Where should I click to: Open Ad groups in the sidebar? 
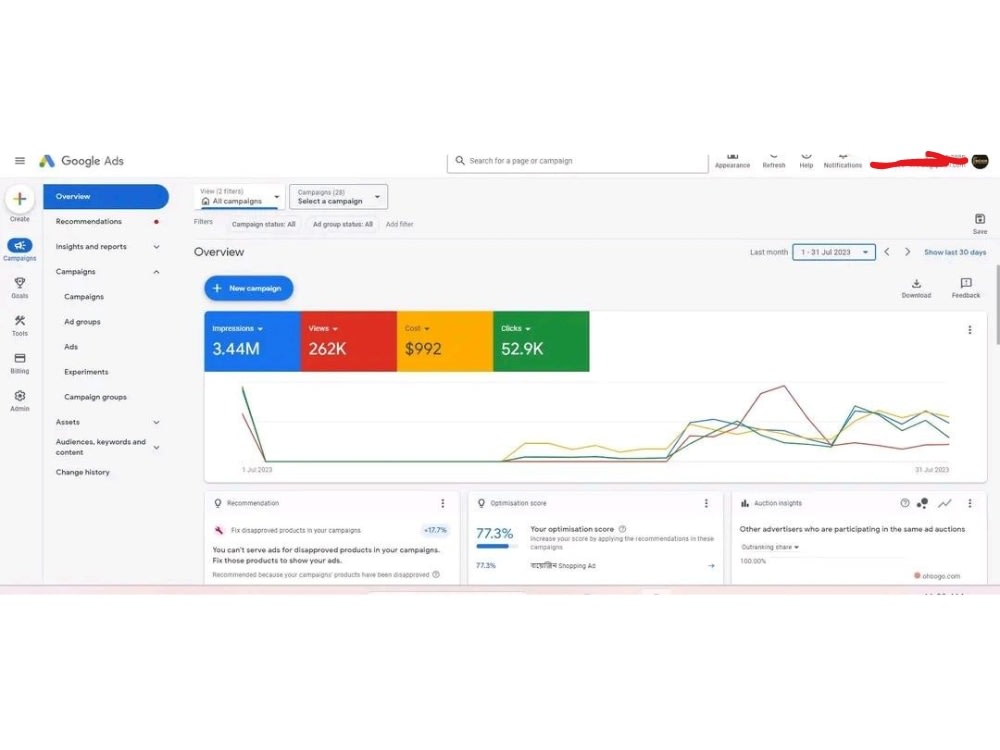[82, 321]
